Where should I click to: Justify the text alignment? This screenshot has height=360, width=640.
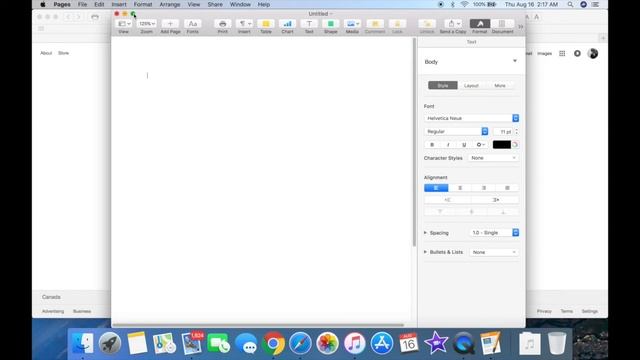[x=507, y=188]
